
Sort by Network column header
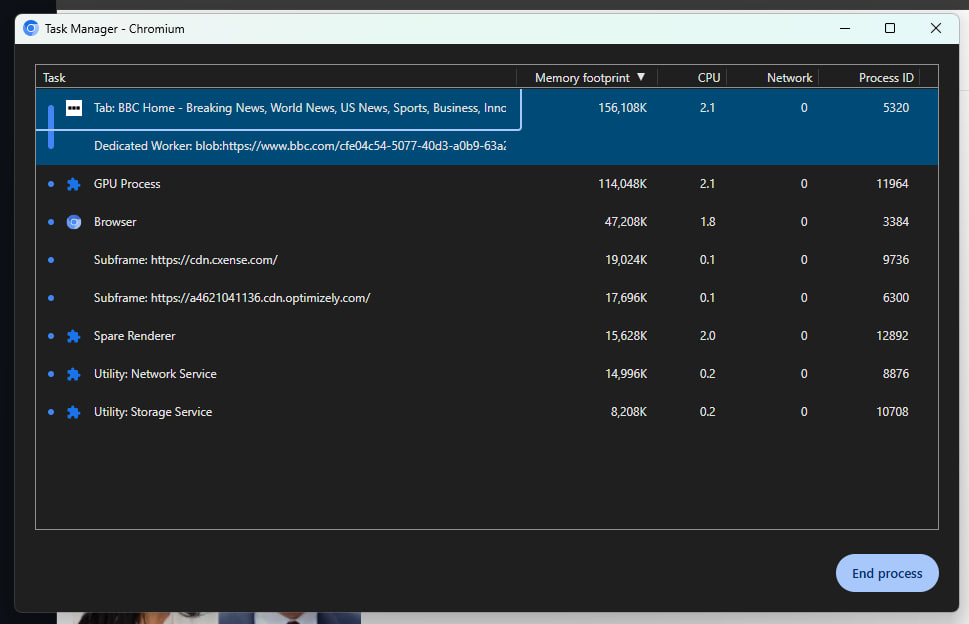point(789,78)
